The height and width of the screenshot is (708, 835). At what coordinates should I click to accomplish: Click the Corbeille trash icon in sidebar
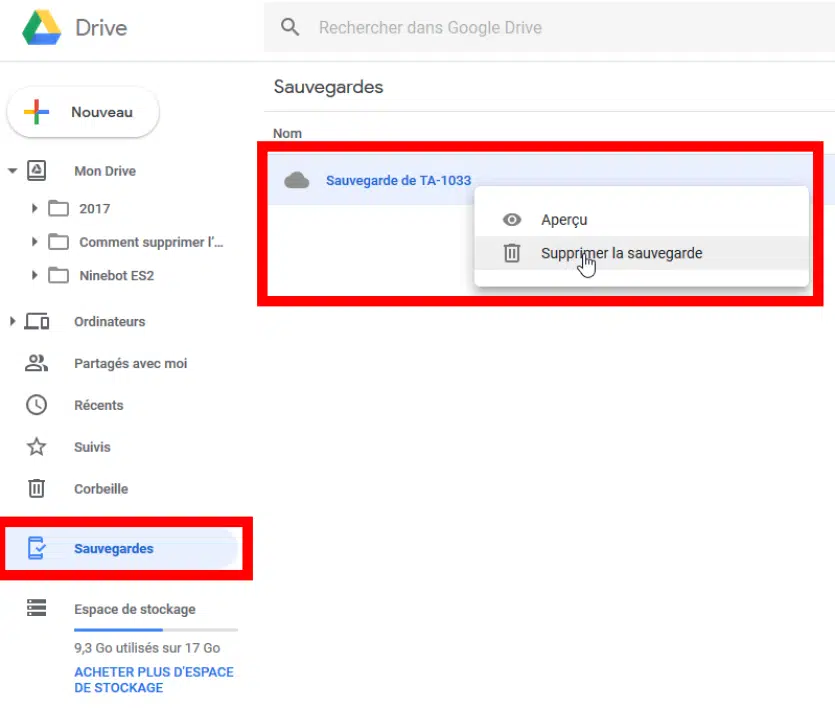(x=36, y=488)
